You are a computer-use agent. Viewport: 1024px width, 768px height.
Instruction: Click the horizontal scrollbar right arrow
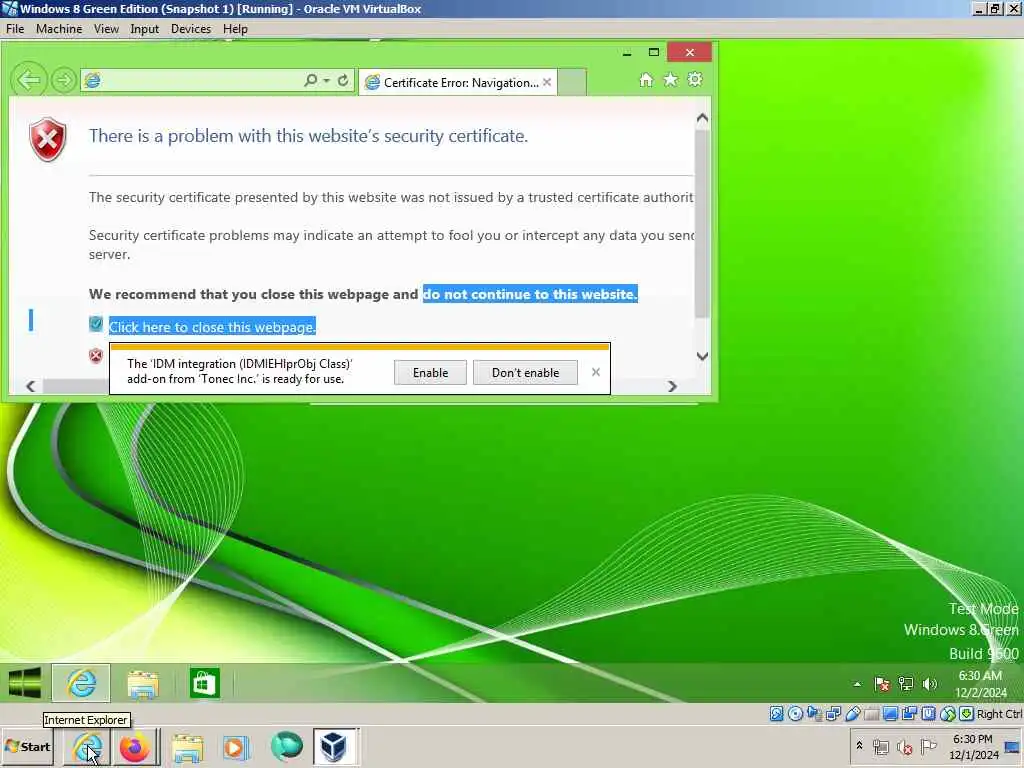[x=672, y=386]
